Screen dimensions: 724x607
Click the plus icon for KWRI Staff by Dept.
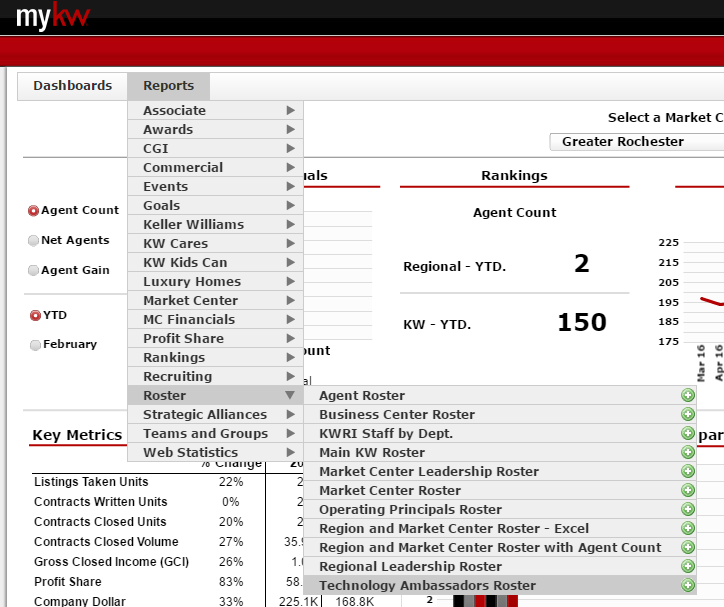(x=688, y=433)
